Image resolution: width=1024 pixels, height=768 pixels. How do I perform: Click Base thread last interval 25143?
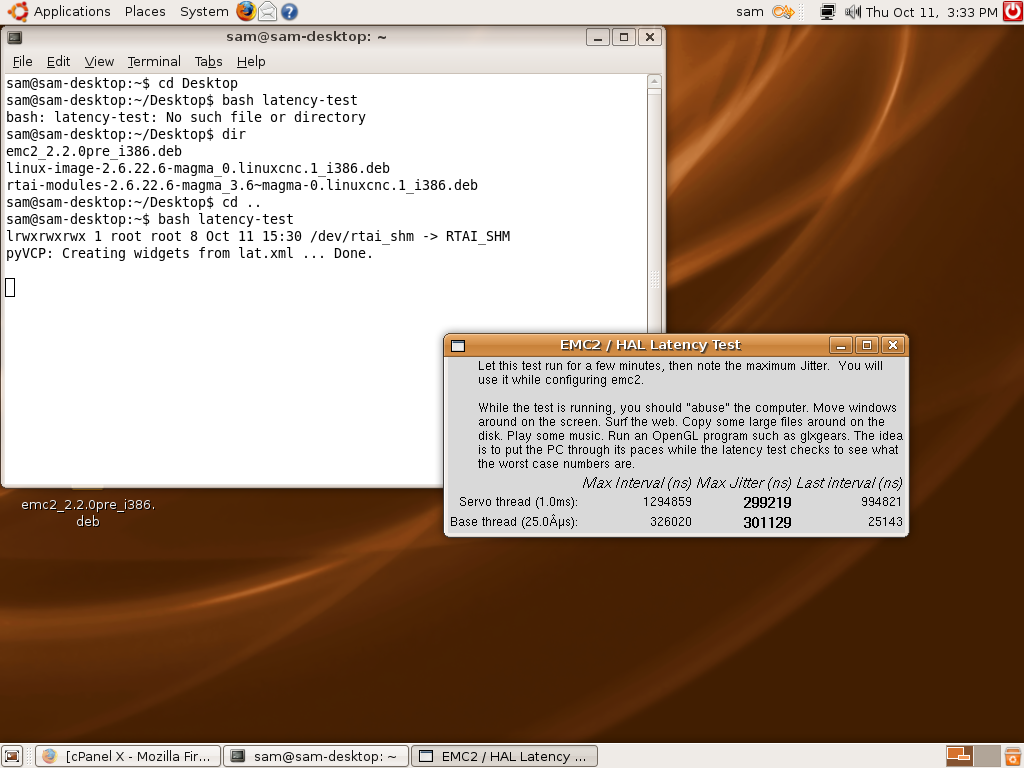[x=885, y=521]
